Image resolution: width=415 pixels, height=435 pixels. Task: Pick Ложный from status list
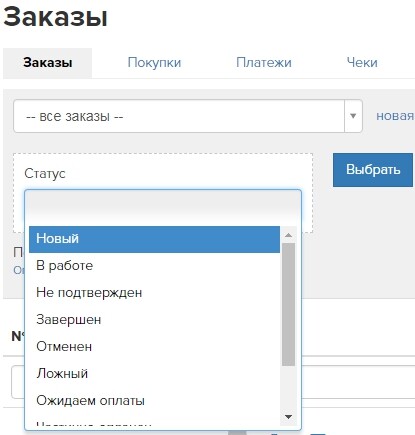click(x=154, y=374)
